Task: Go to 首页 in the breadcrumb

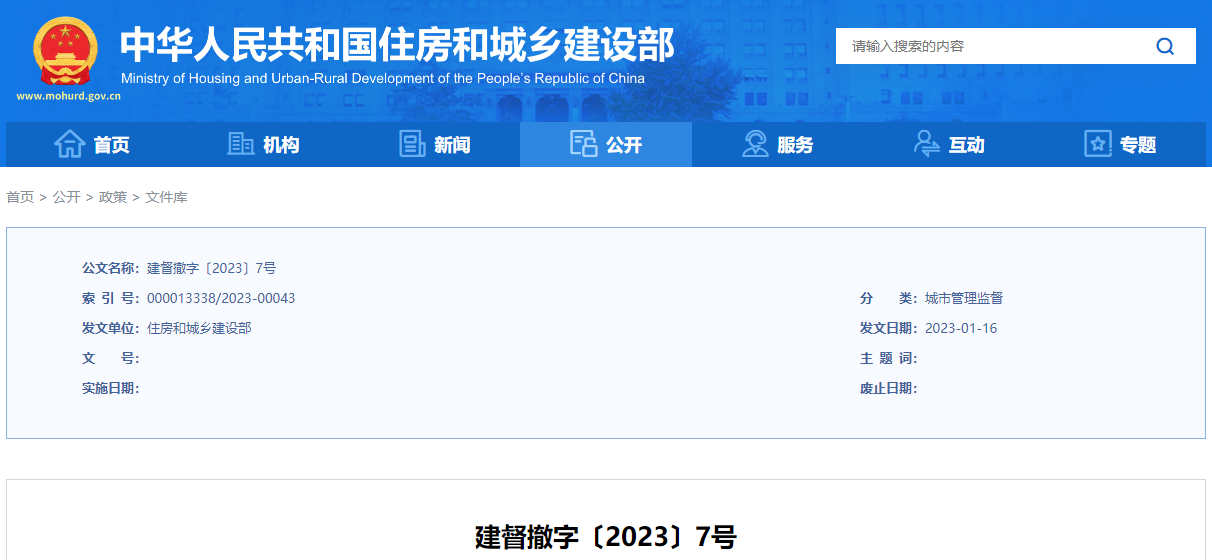Action: tap(20, 197)
